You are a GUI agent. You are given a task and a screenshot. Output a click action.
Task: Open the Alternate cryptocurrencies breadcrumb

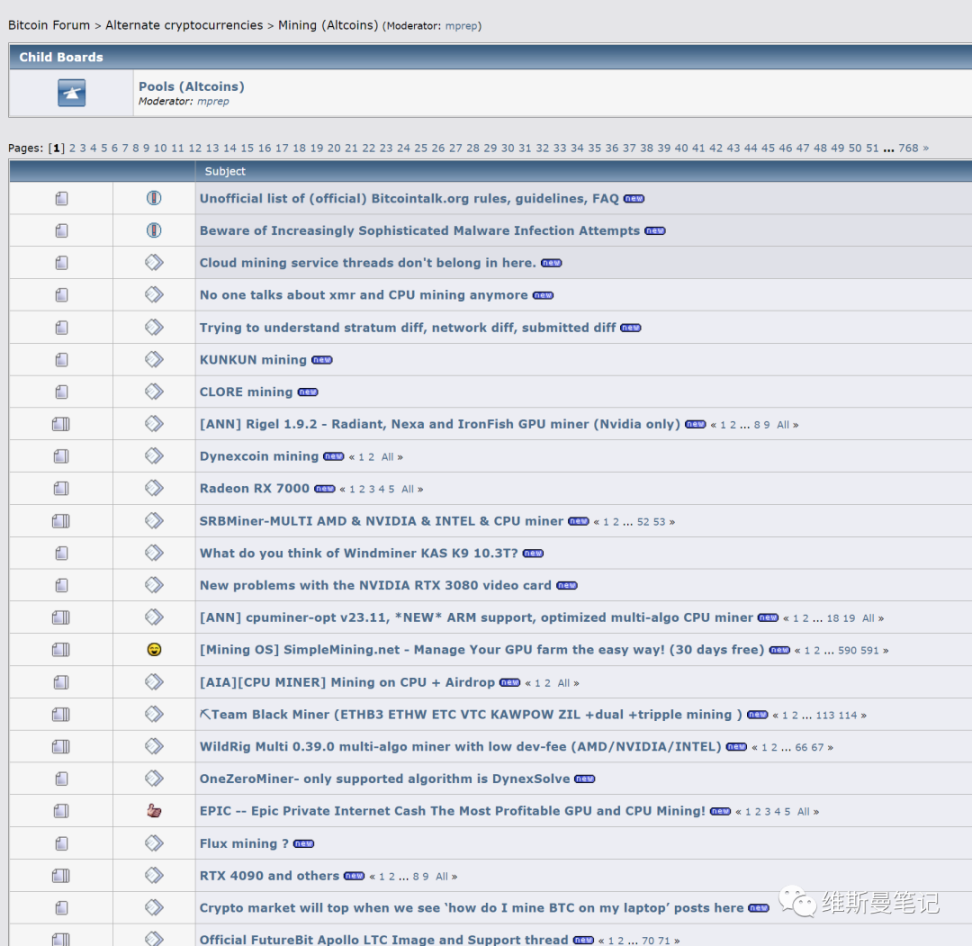pos(184,25)
